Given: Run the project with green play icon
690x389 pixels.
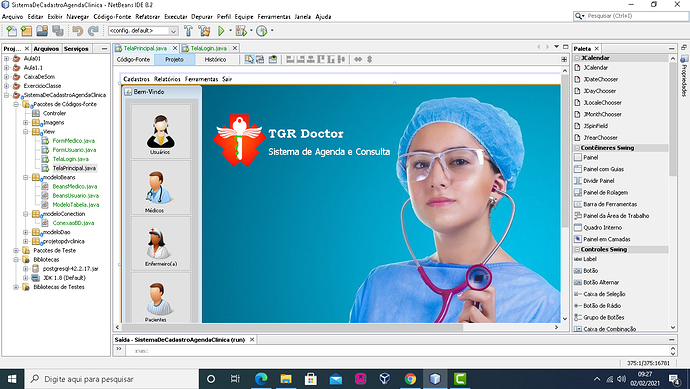Looking at the screenshot, I should (x=221, y=31).
